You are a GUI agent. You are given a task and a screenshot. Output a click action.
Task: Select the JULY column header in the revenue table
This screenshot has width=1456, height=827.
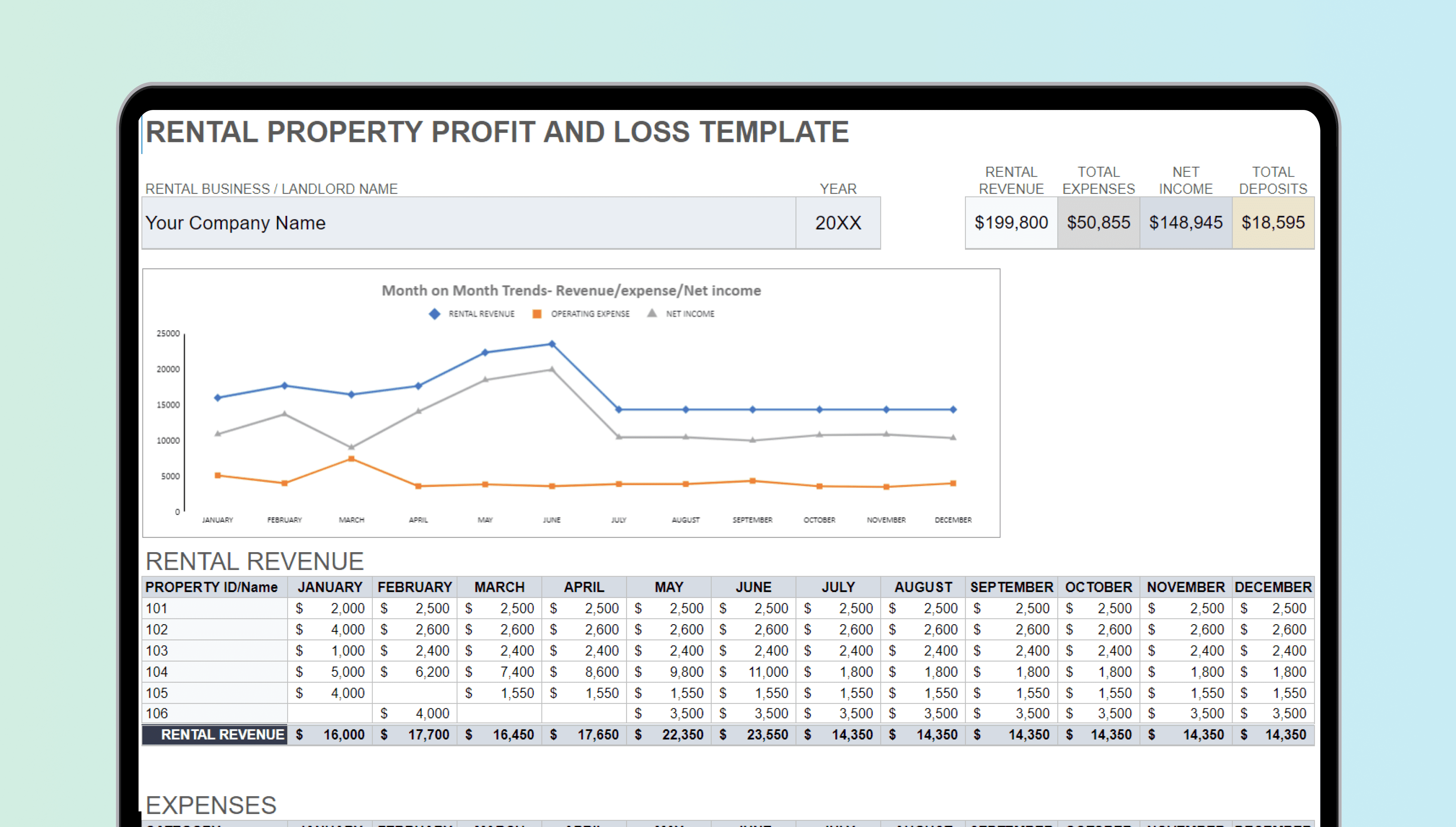coord(838,587)
